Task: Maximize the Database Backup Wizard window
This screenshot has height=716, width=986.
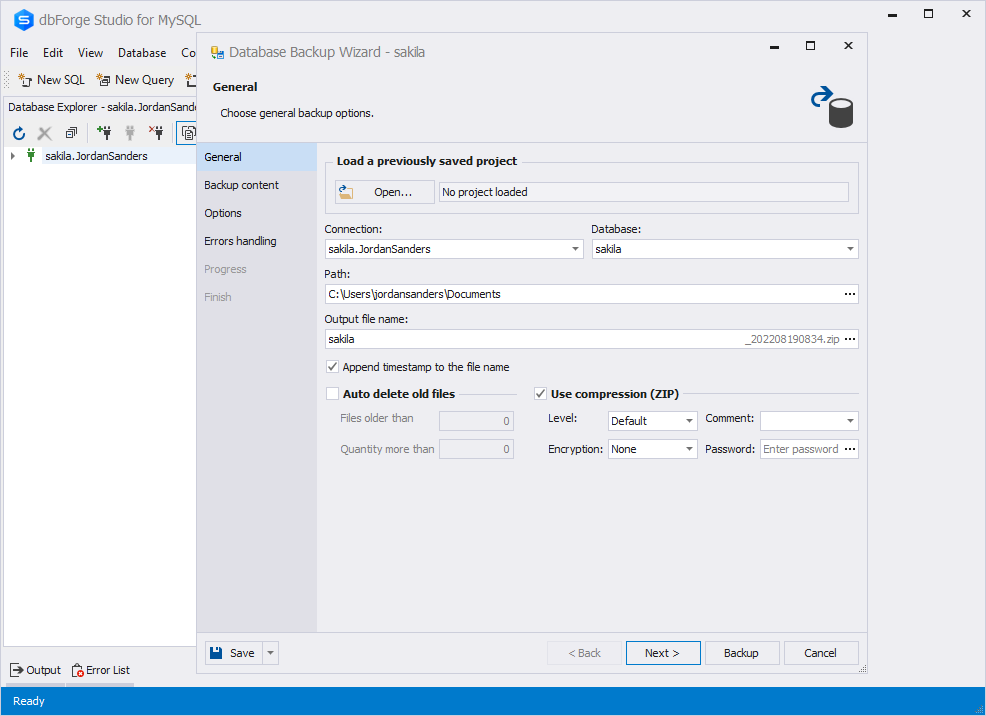Action: click(x=811, y=46)
